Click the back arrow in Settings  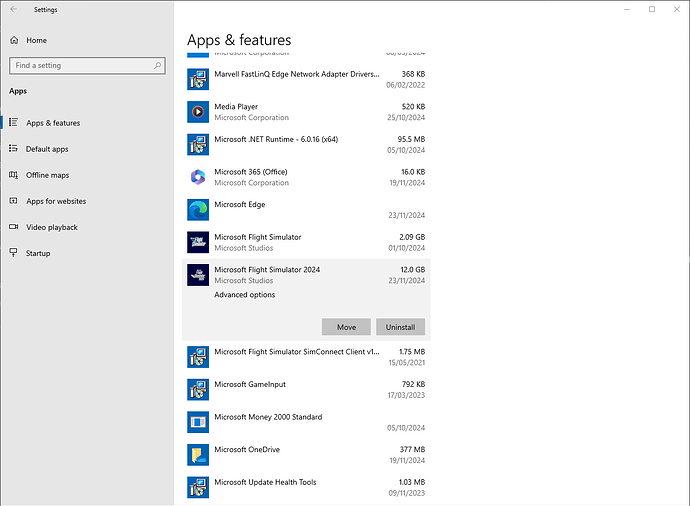click(14, 9)
